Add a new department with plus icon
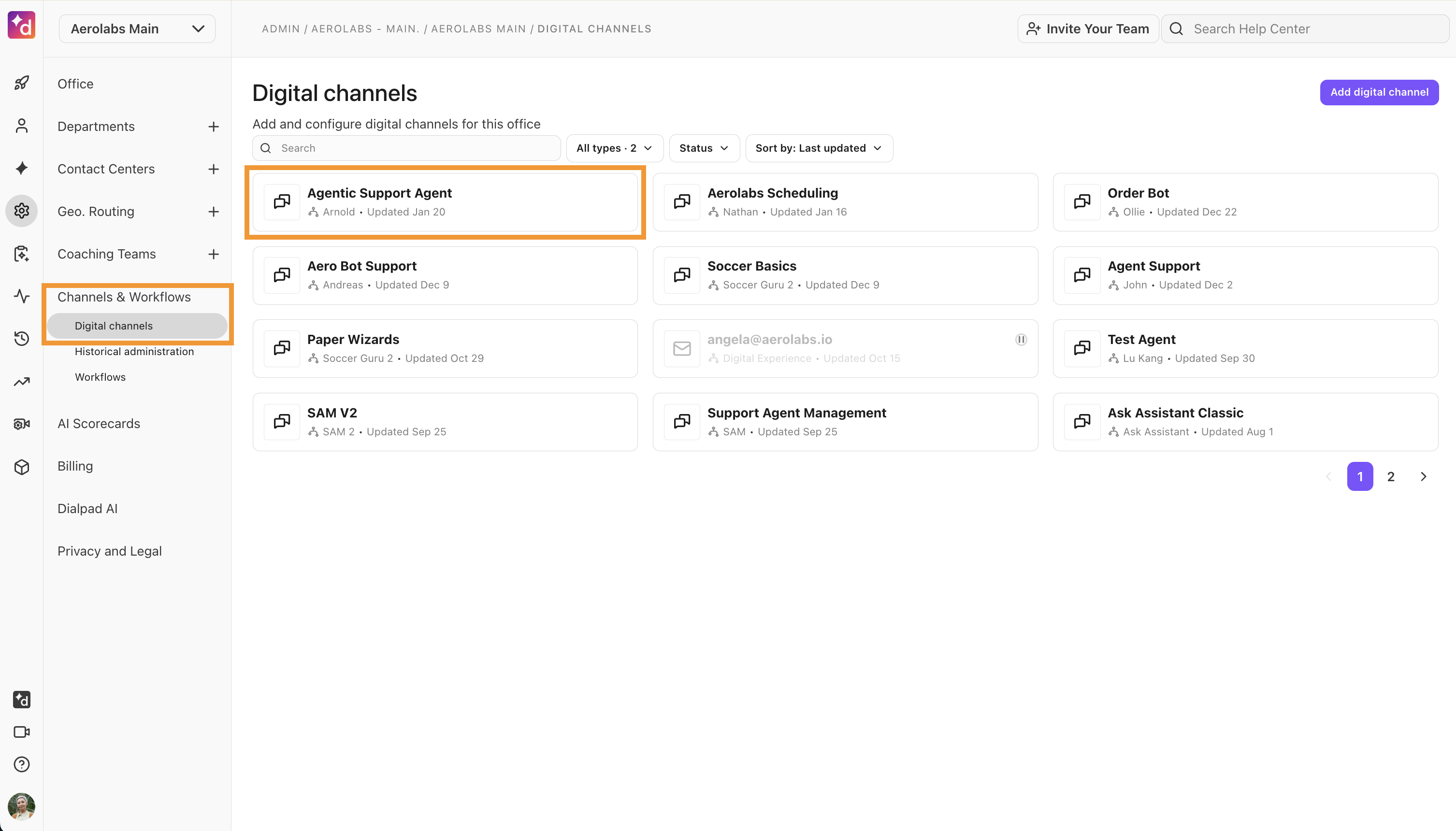The image size is (1456, 831). (x=214, y=127)
